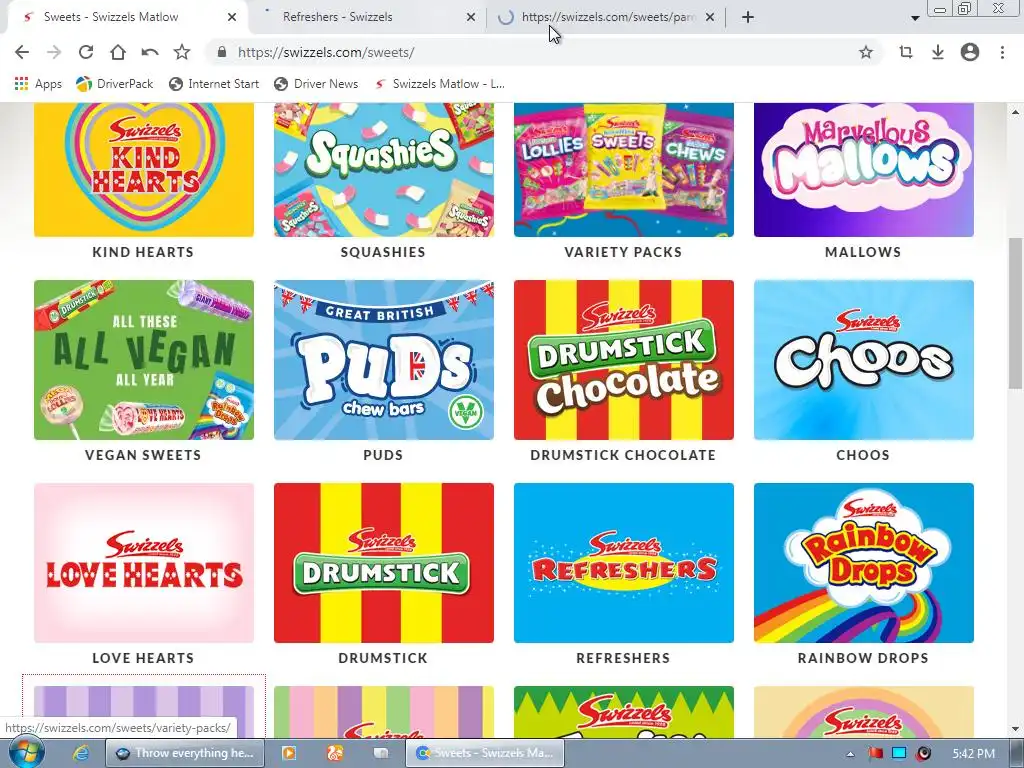Screen dimensions: 1024x768
Task: Open the Swizzels Matlow bookmark
Action: [x=439, y=84]
